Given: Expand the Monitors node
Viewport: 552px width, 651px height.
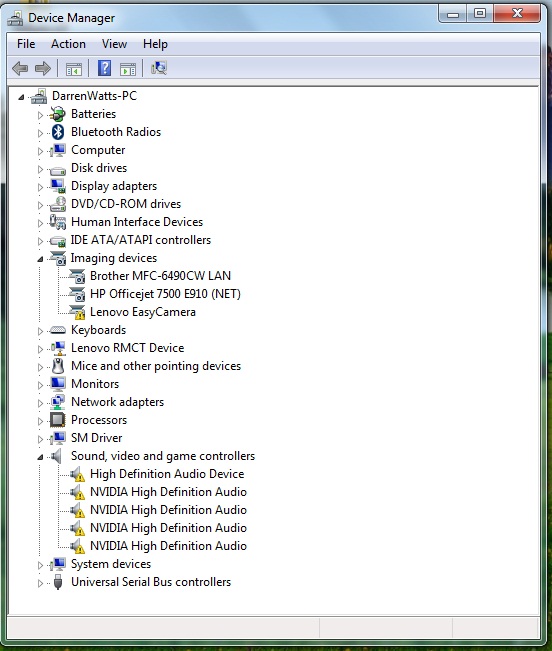Looking at the screenshot, I should [x=40, y=385].
